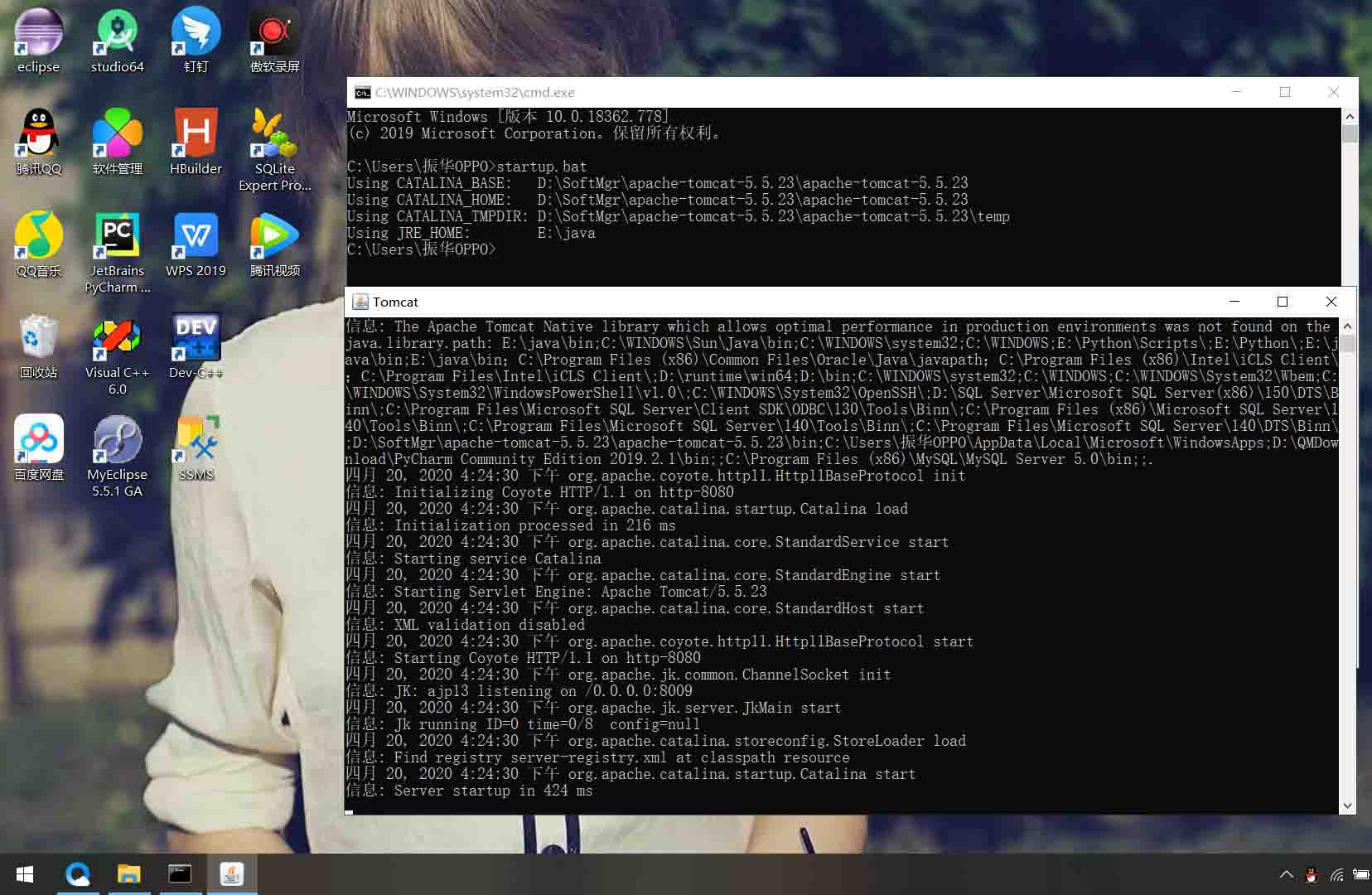Click 'Initialization processed in 216 ms' line
The width and height of the screenshot is (1372, 895).
click(510, 525)
